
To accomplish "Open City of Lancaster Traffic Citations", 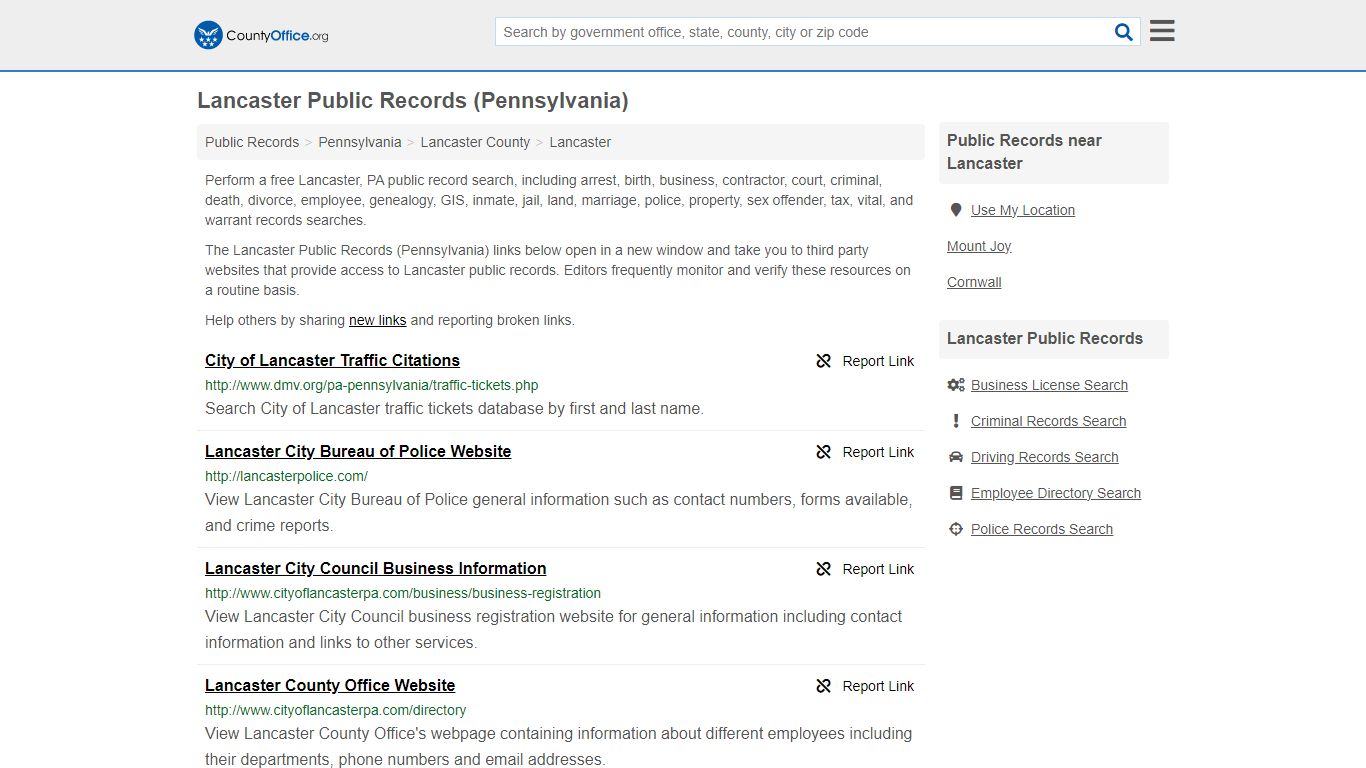I will pyautogui.click(x=332, y=360).
